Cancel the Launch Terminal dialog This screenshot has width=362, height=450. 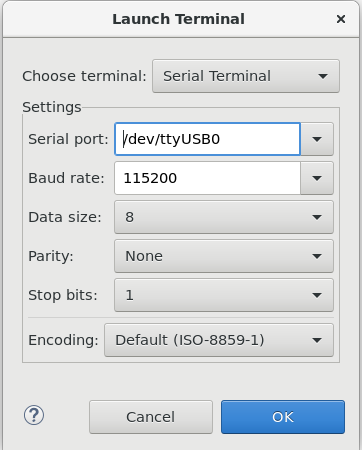(x=151, y=417)
